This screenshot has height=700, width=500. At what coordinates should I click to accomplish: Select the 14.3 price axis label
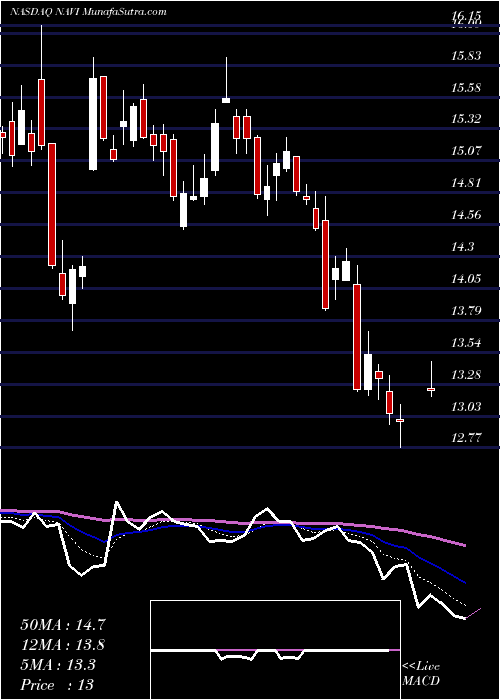pos(463,247)
